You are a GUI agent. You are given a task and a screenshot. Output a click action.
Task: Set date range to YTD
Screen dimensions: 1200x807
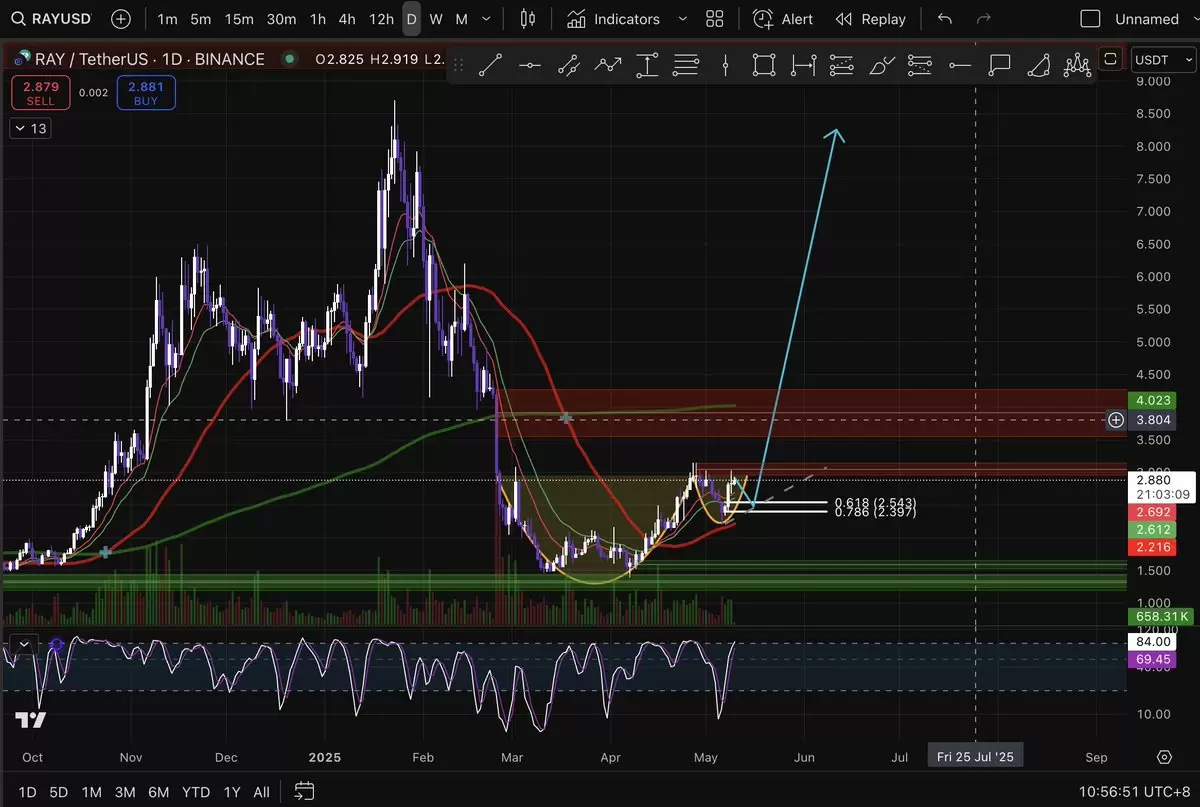pos(196,792)
